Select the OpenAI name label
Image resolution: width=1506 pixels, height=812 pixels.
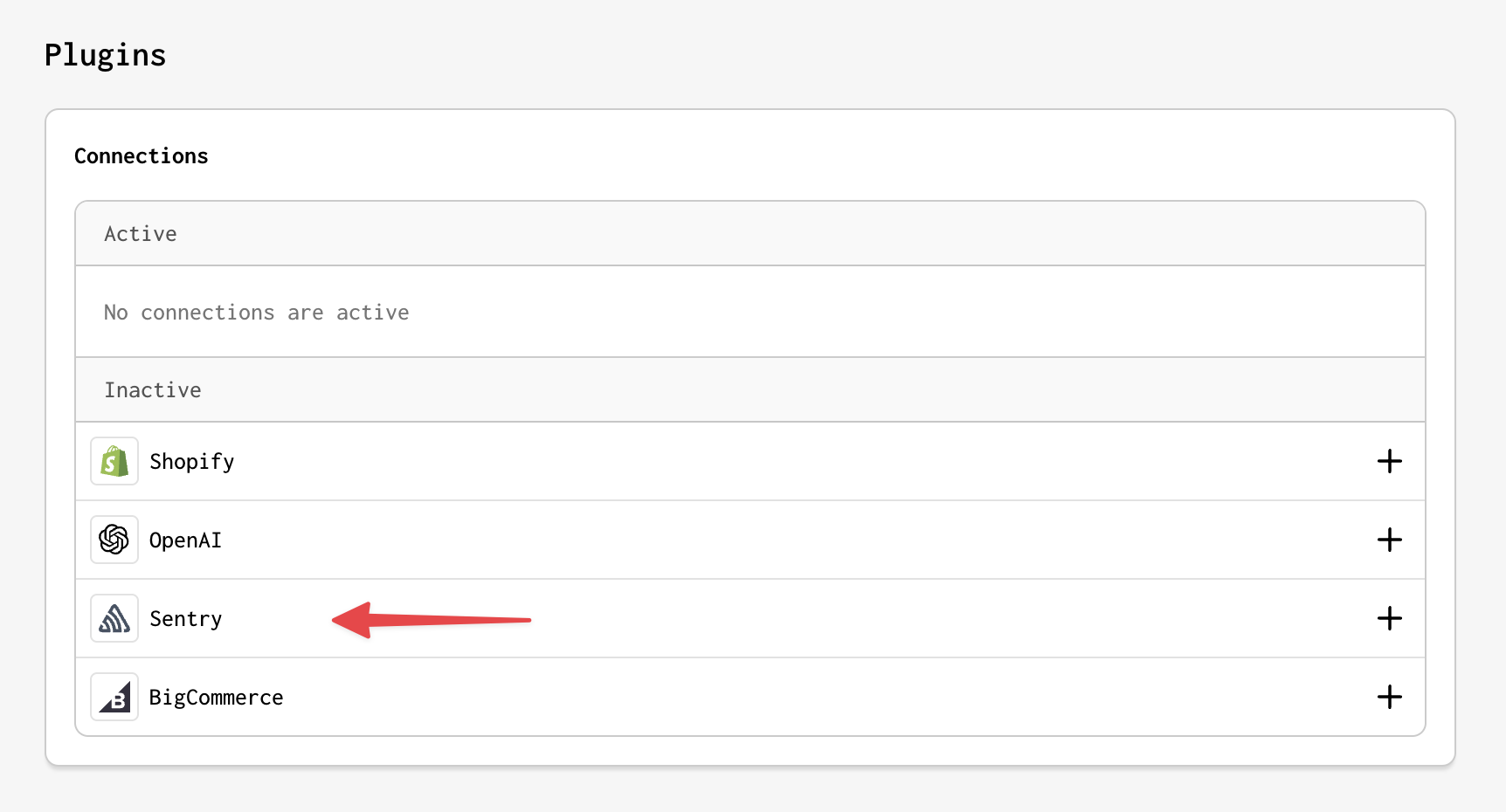click(185, 540)
